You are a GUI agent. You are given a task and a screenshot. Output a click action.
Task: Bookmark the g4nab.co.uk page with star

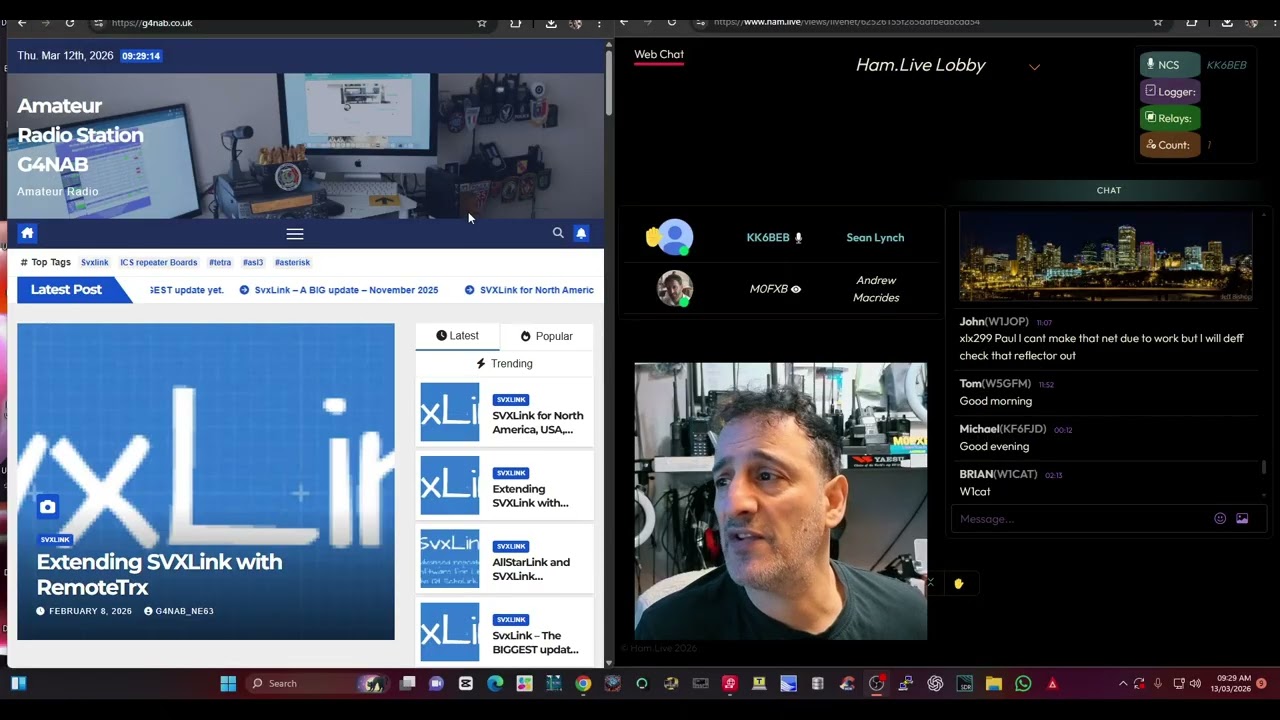[481, 23]
